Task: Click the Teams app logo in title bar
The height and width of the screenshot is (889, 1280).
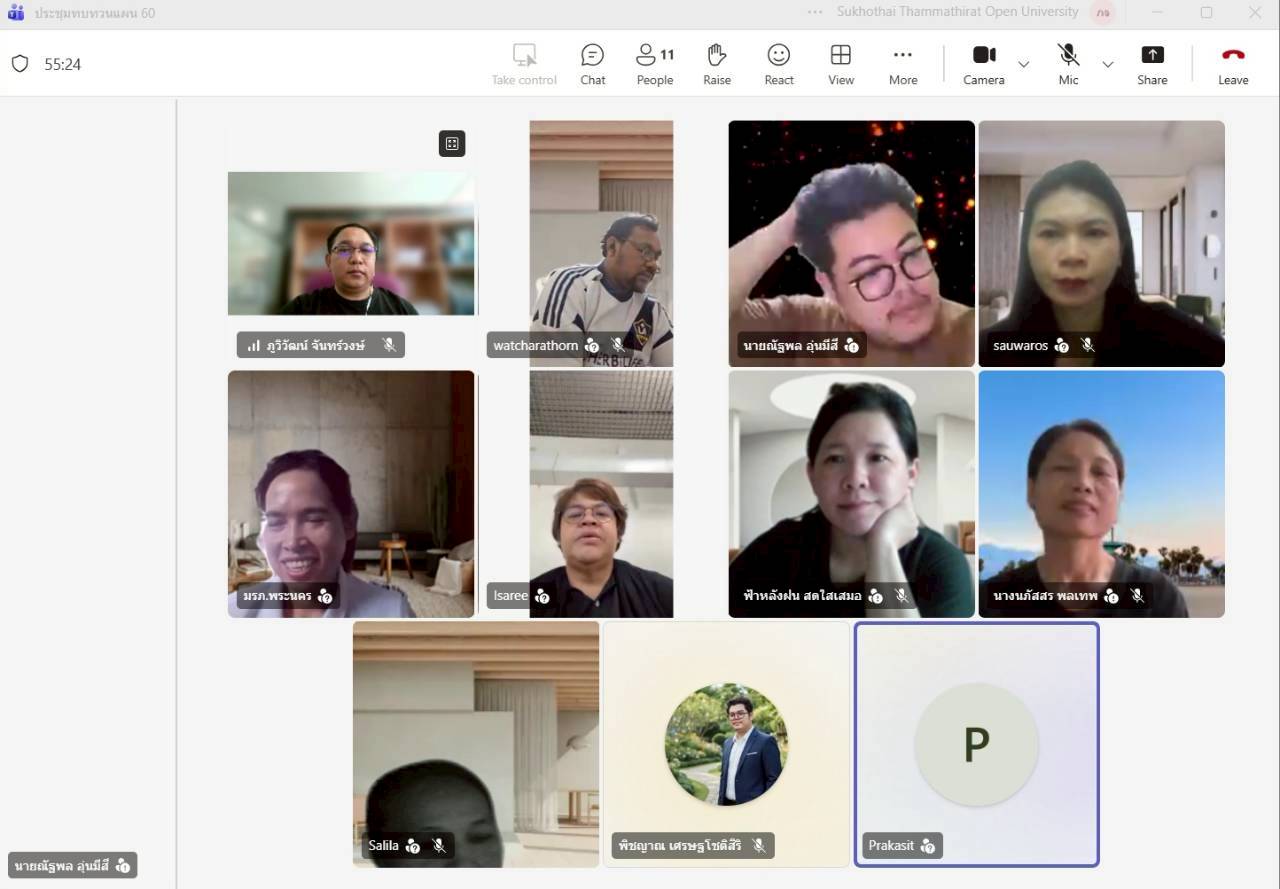Action: tap(15, 13)
